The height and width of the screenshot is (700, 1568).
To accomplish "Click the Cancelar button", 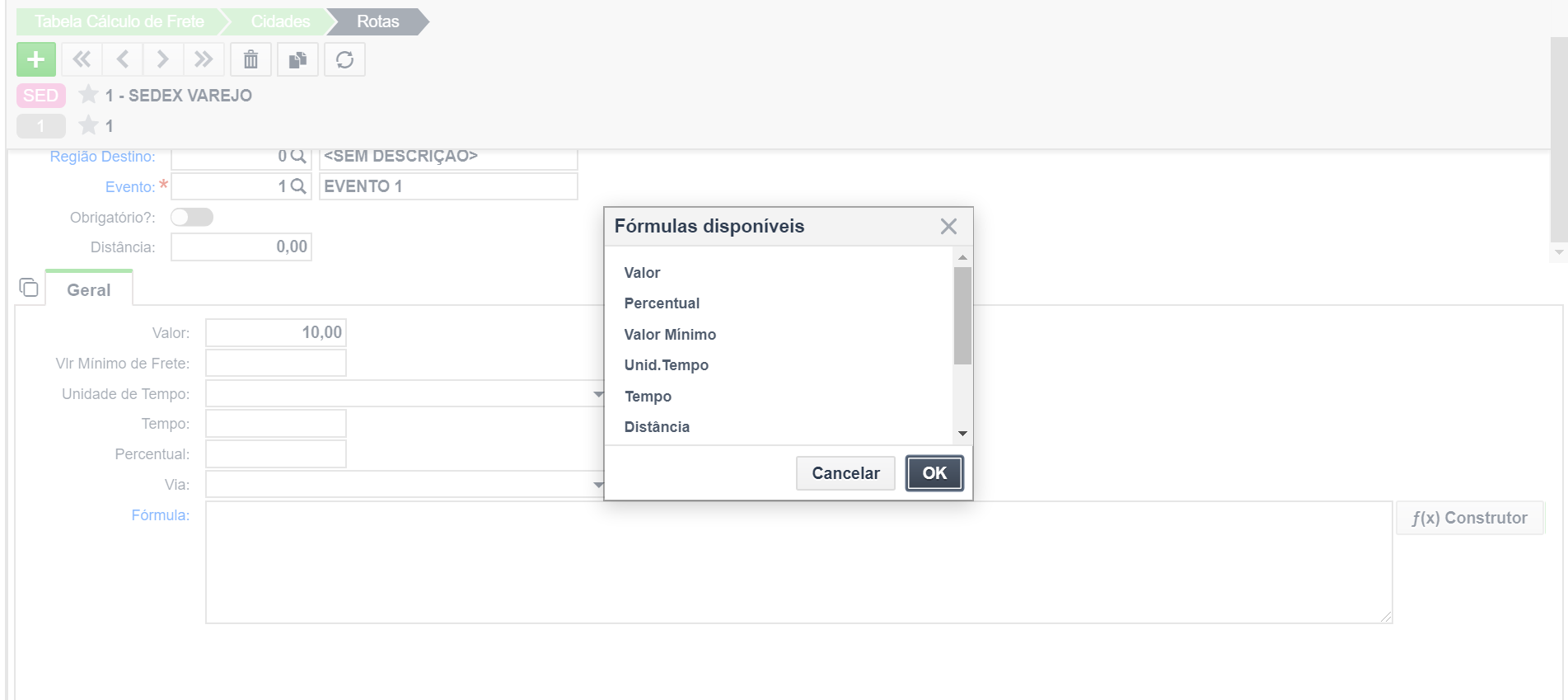I will [845, 473].
